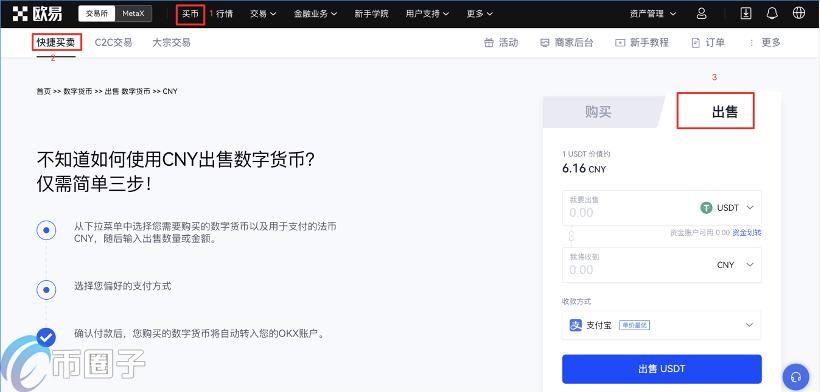This screenshot has height=392, width=820.
Task: Switch to the 购买 buy tab
Action: click(x=598, y=111)
